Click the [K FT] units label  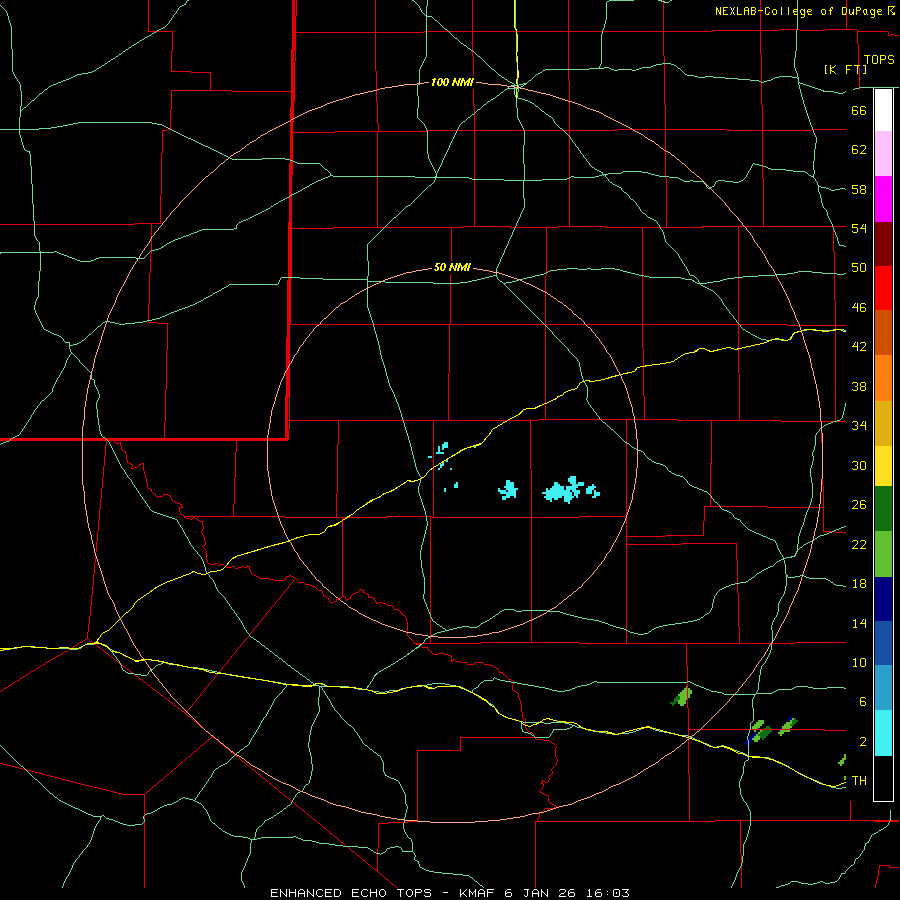(x=845, y=69)
